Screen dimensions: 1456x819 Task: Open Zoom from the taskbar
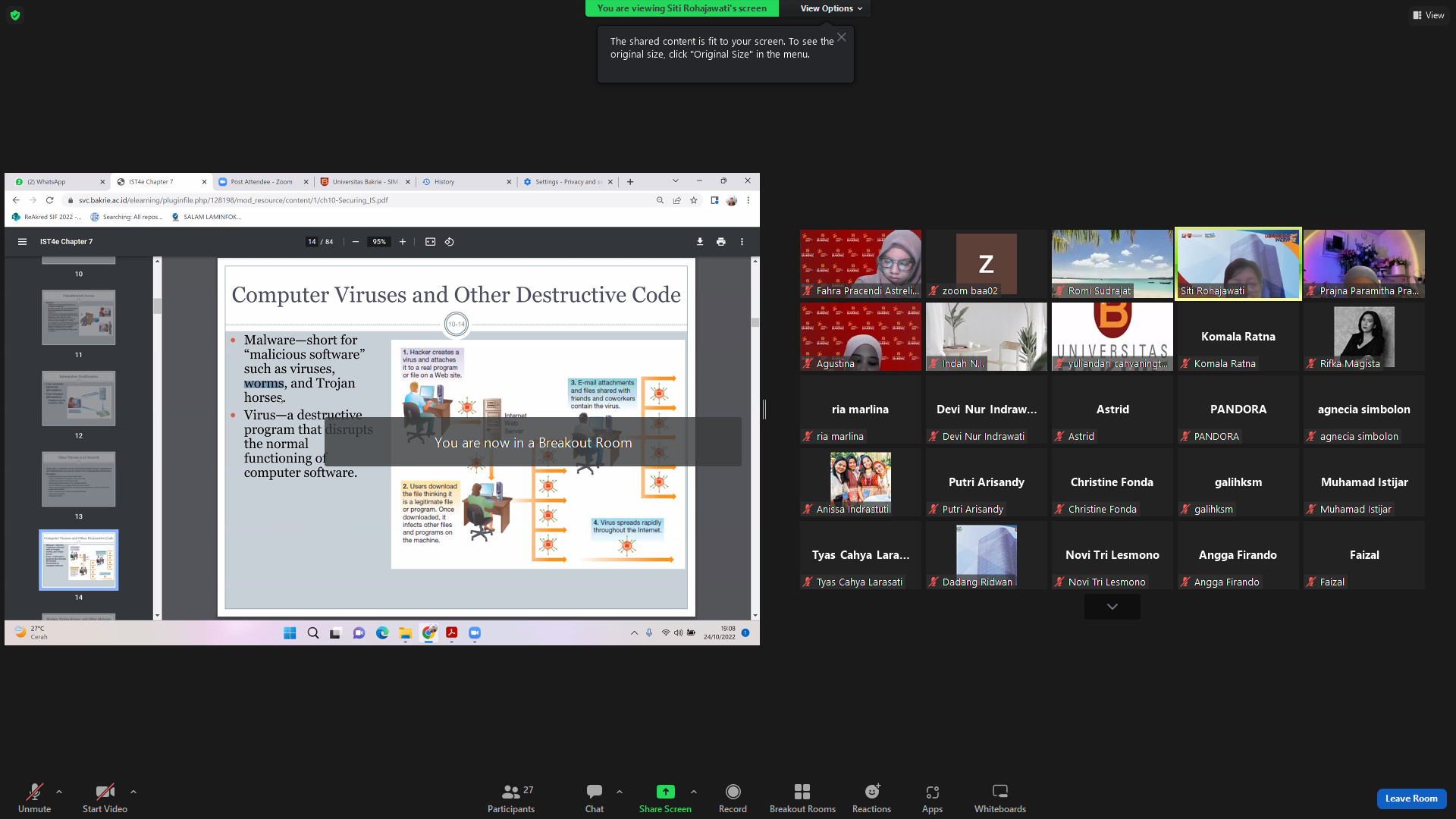(x=475, y=633)
